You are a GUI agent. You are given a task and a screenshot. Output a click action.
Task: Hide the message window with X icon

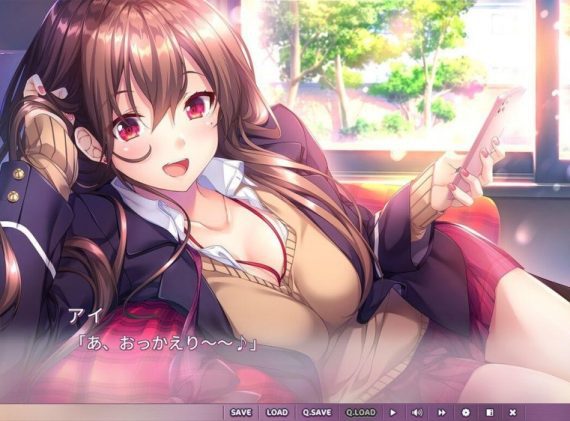coord(513,412)
